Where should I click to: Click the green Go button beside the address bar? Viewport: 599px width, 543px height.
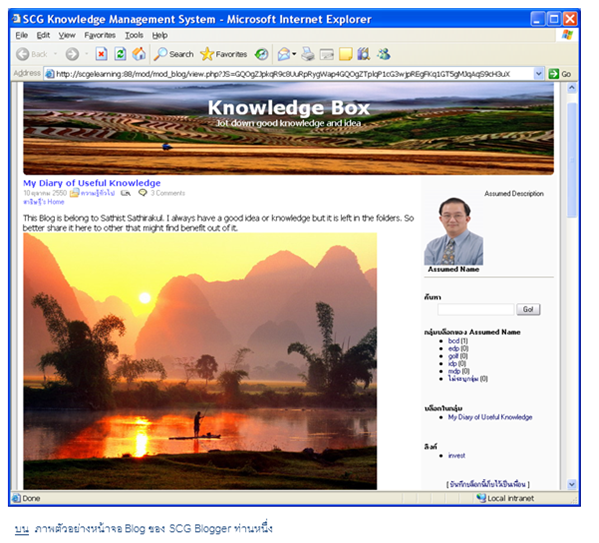(560, 74)
